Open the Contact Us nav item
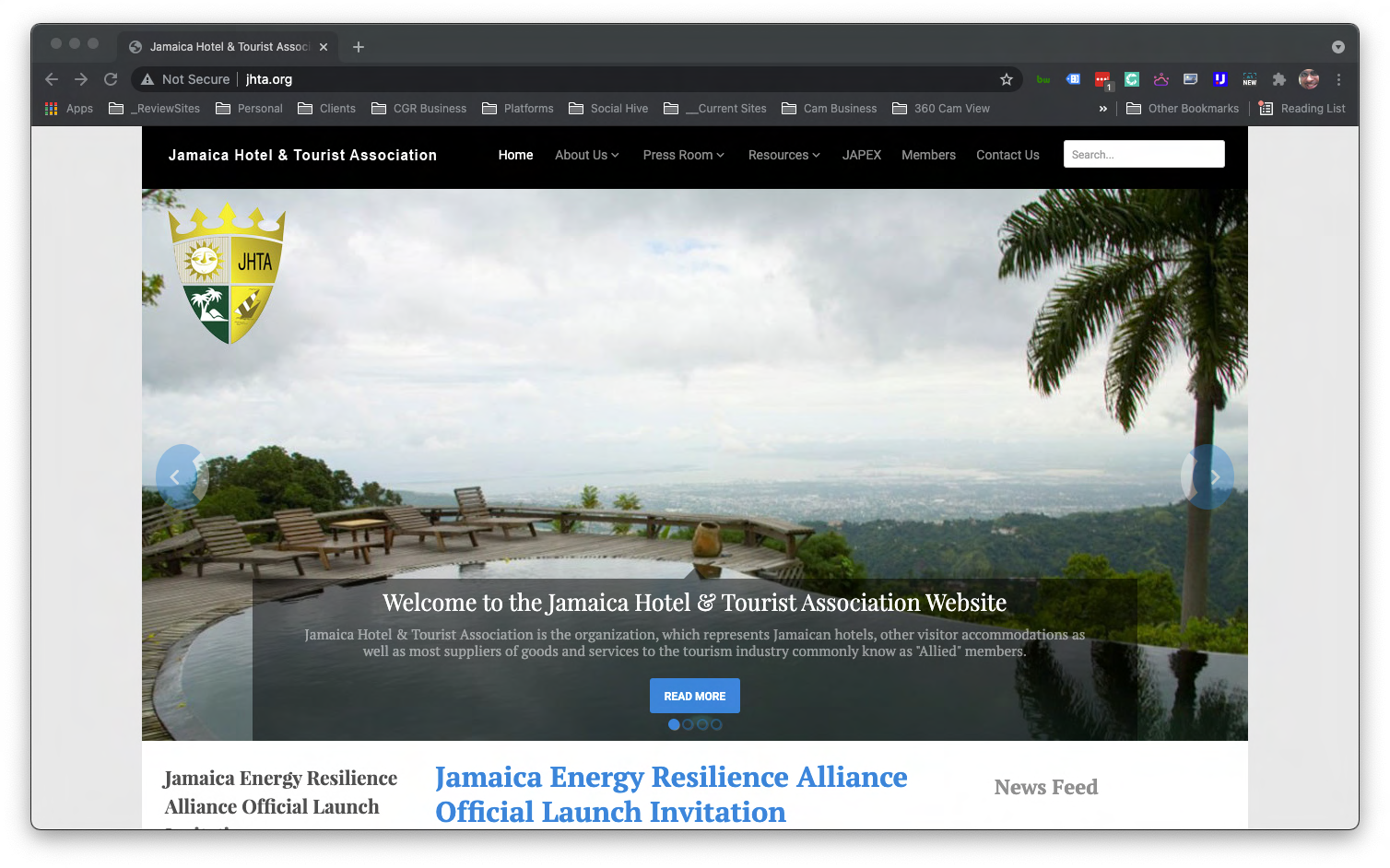 1007,155
